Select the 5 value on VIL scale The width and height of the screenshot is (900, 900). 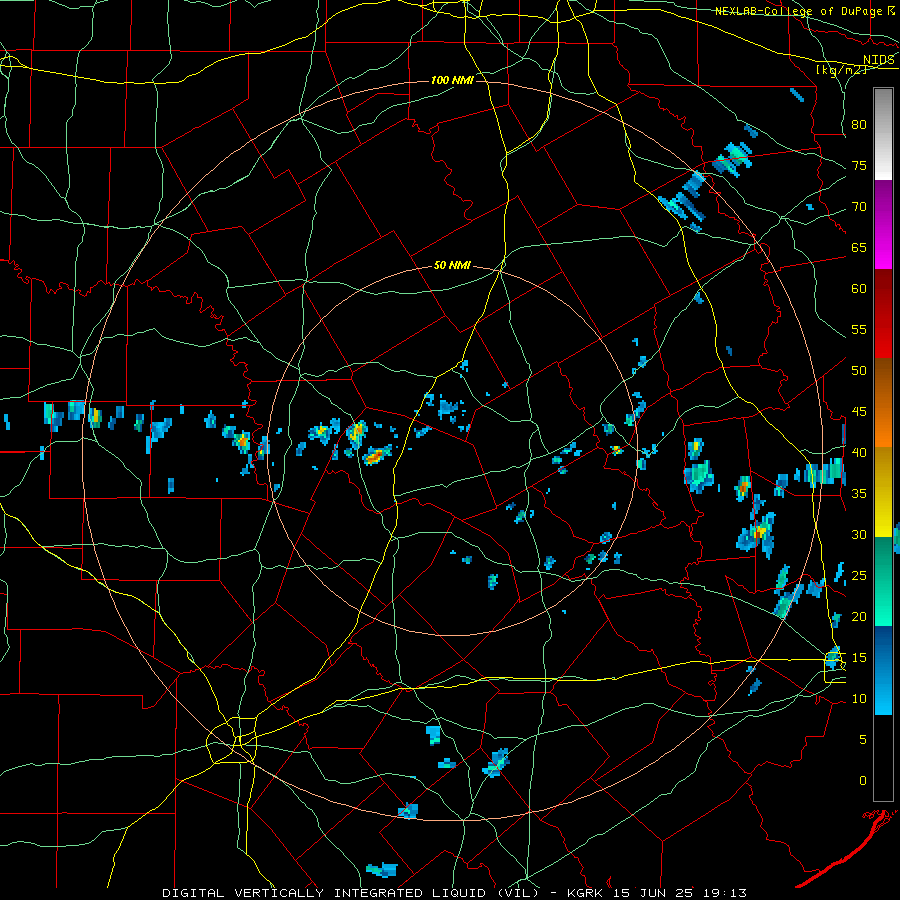863,739
